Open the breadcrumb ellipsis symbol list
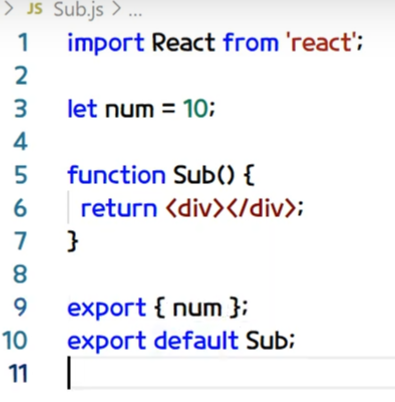The width and height of the screenshot is (395, 402). click(x=135, y=13)
